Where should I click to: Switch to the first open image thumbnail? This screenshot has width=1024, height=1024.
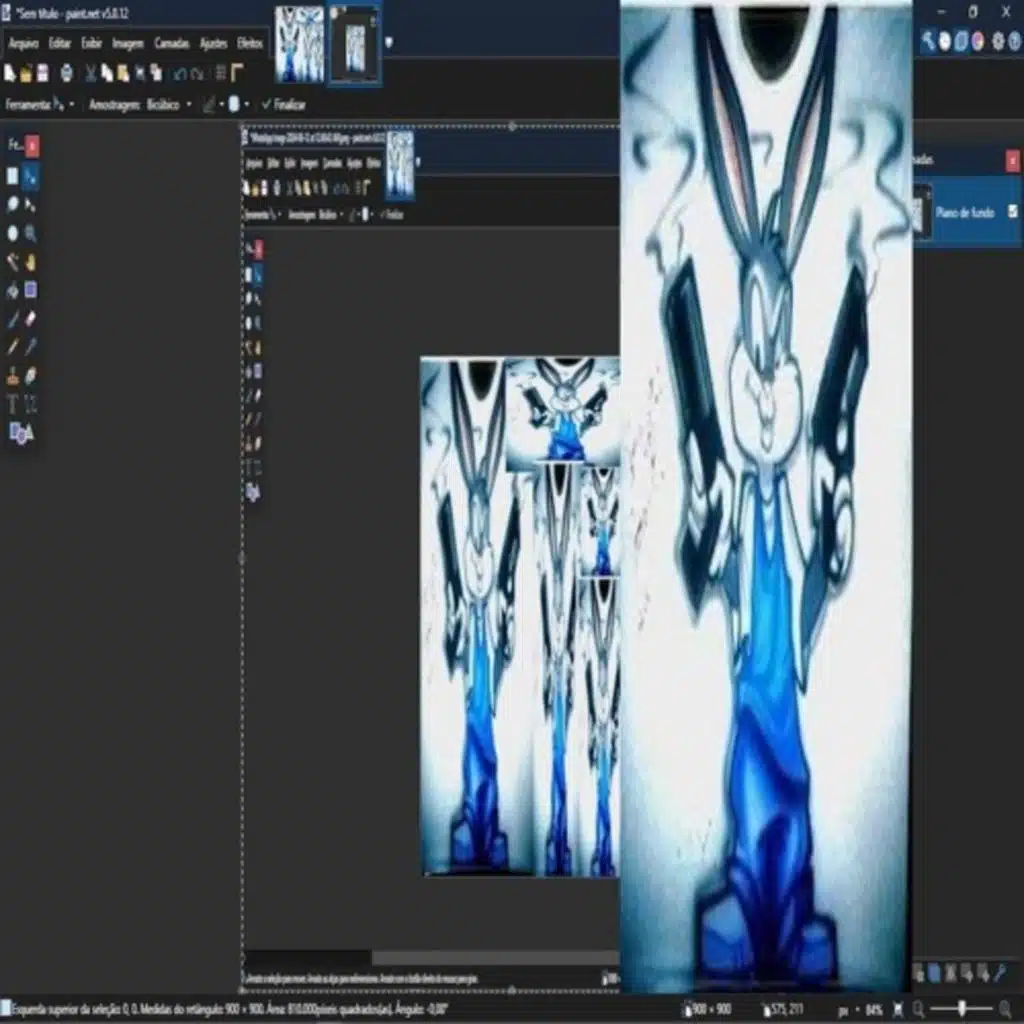(299, 44)
